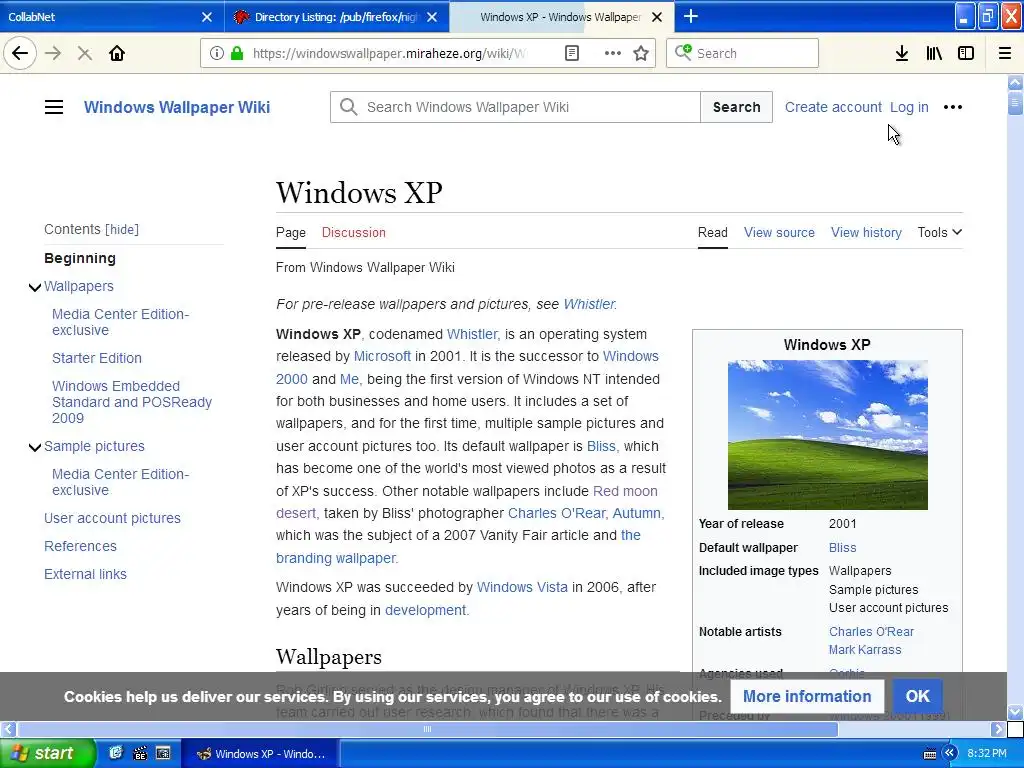Click the 8:32 PM system clock

coord(987,754)
